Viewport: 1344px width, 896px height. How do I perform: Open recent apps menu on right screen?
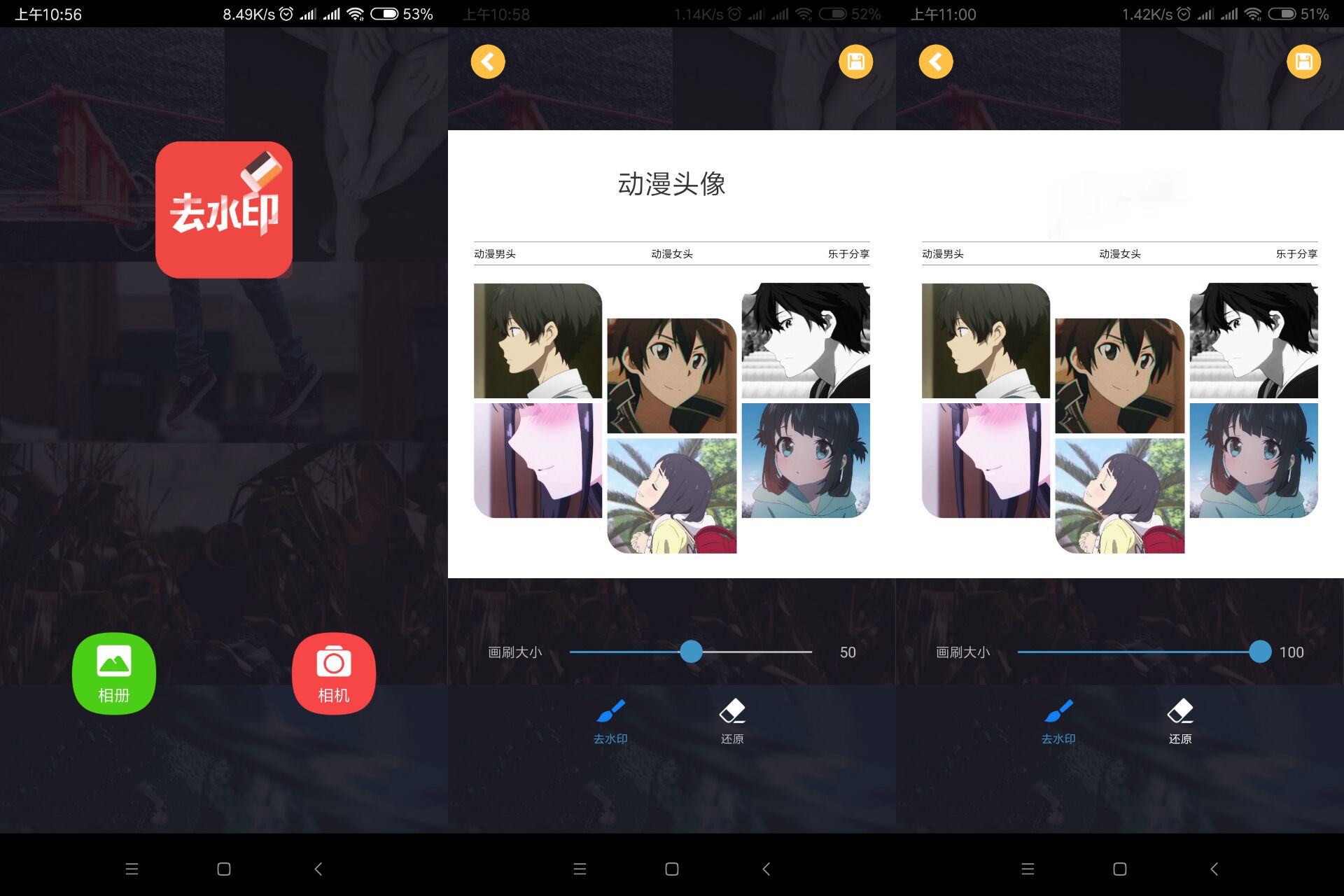pyautogui.click(x=1028, y=869)
